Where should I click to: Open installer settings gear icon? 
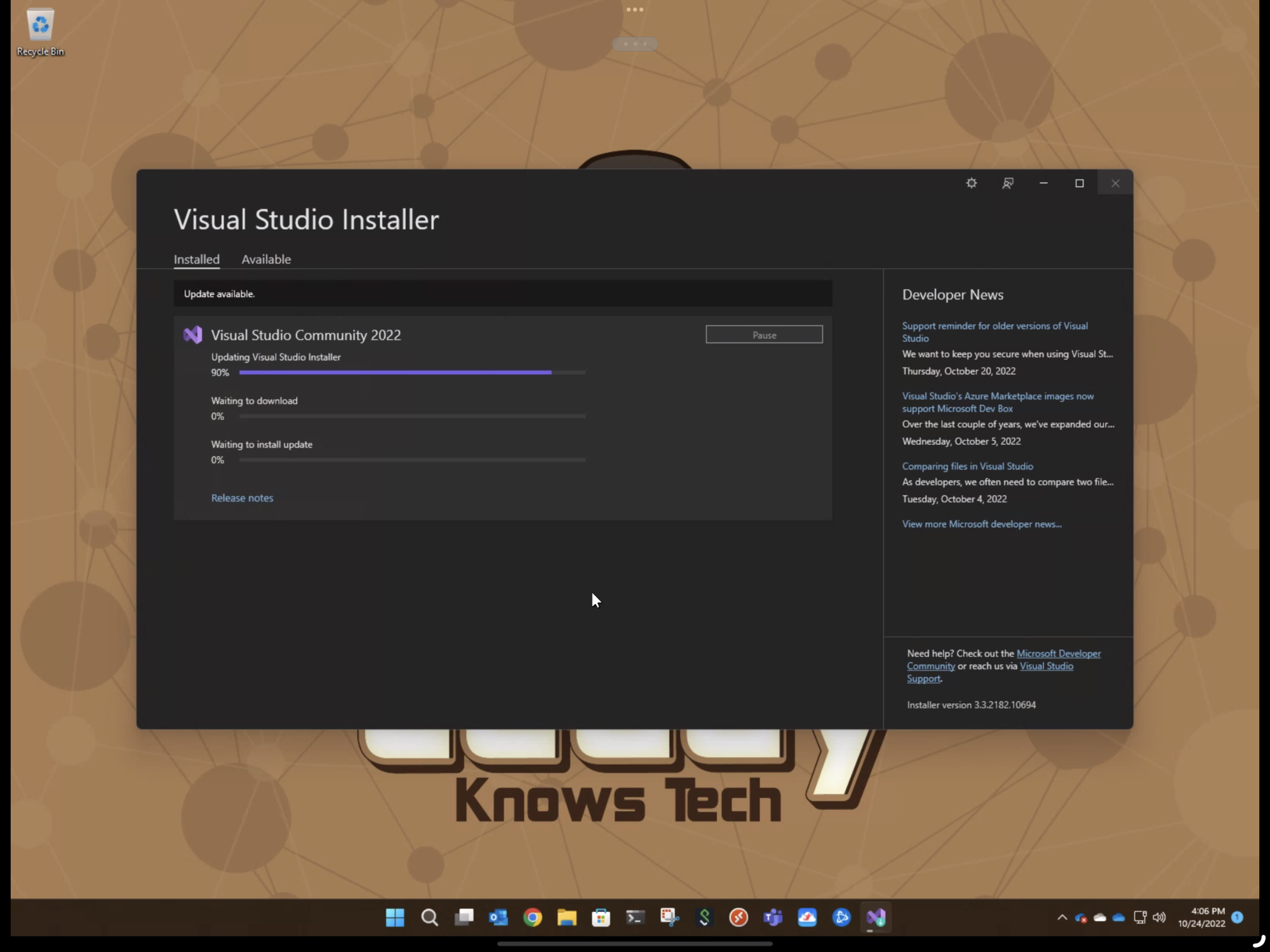971,183
